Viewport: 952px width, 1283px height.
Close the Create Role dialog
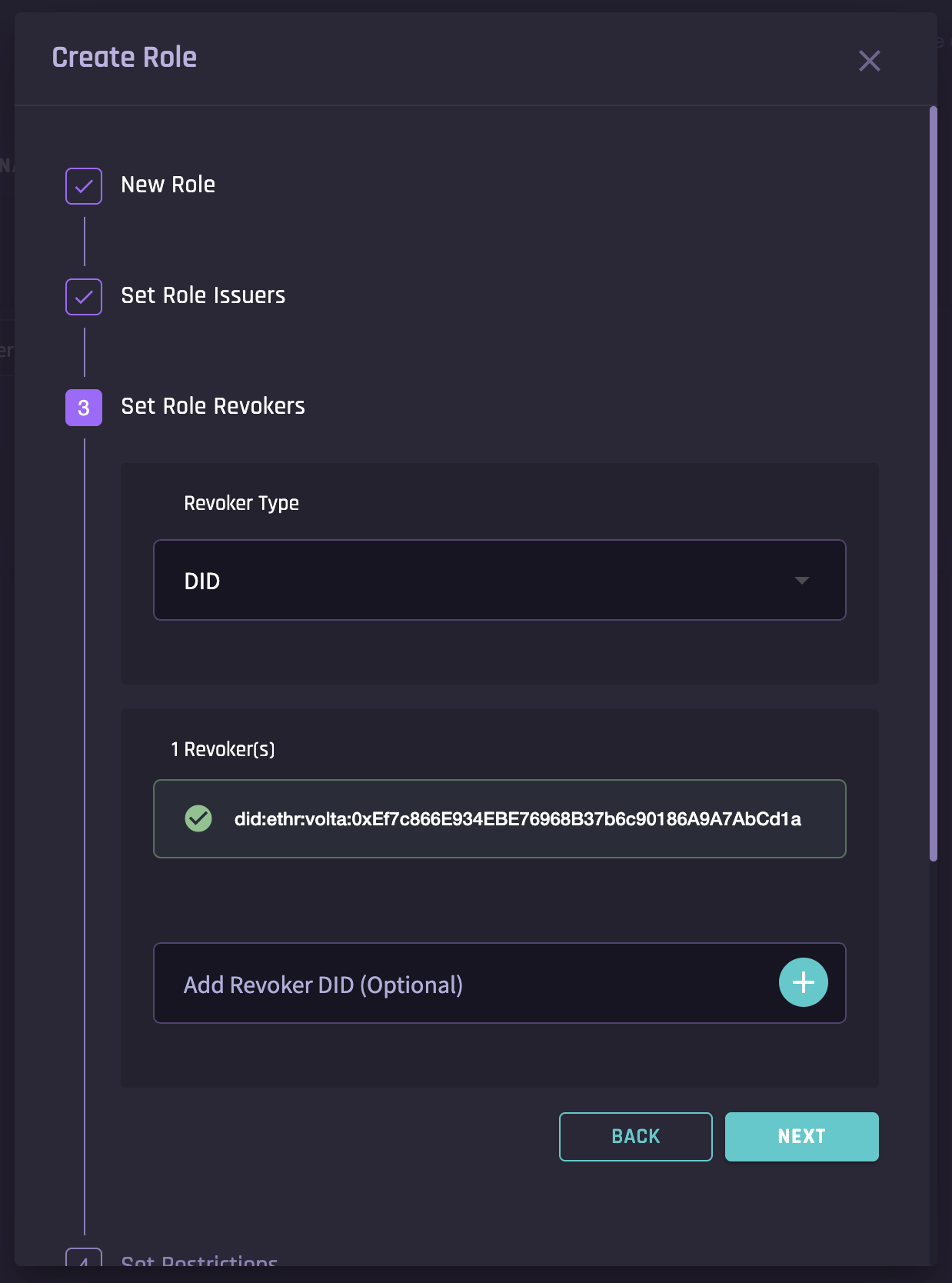pos(869,61)
